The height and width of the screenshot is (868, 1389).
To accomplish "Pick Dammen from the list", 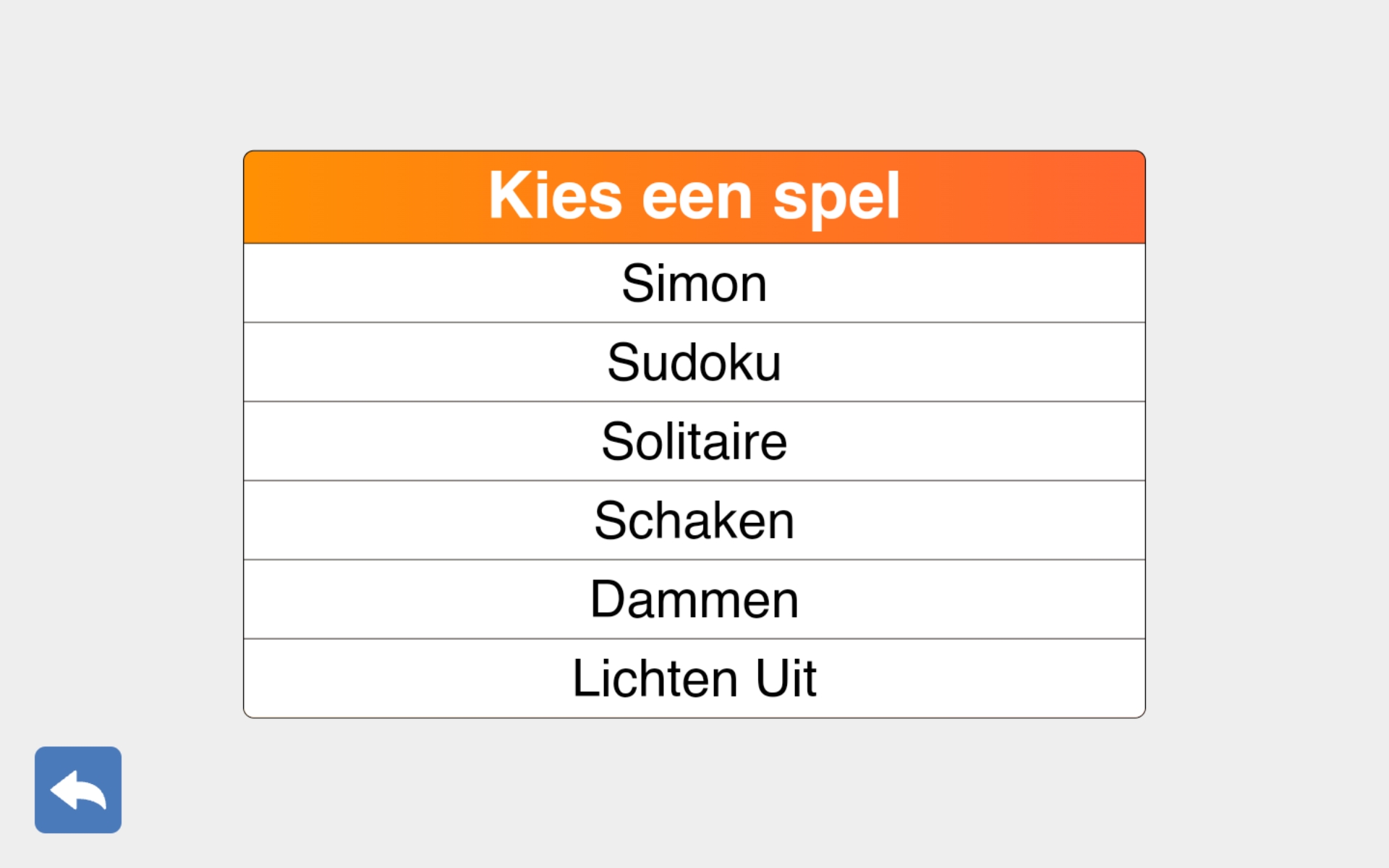I will (694, 599).
